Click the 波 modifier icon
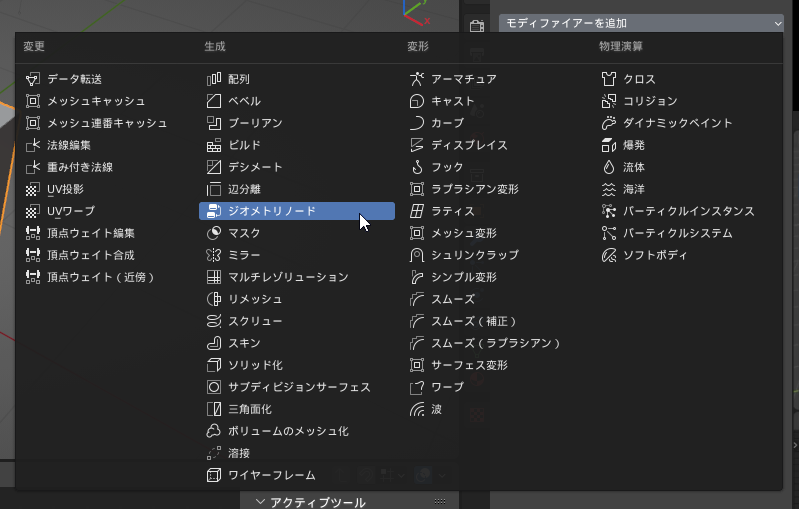799x509 pixels. (417, 409)
